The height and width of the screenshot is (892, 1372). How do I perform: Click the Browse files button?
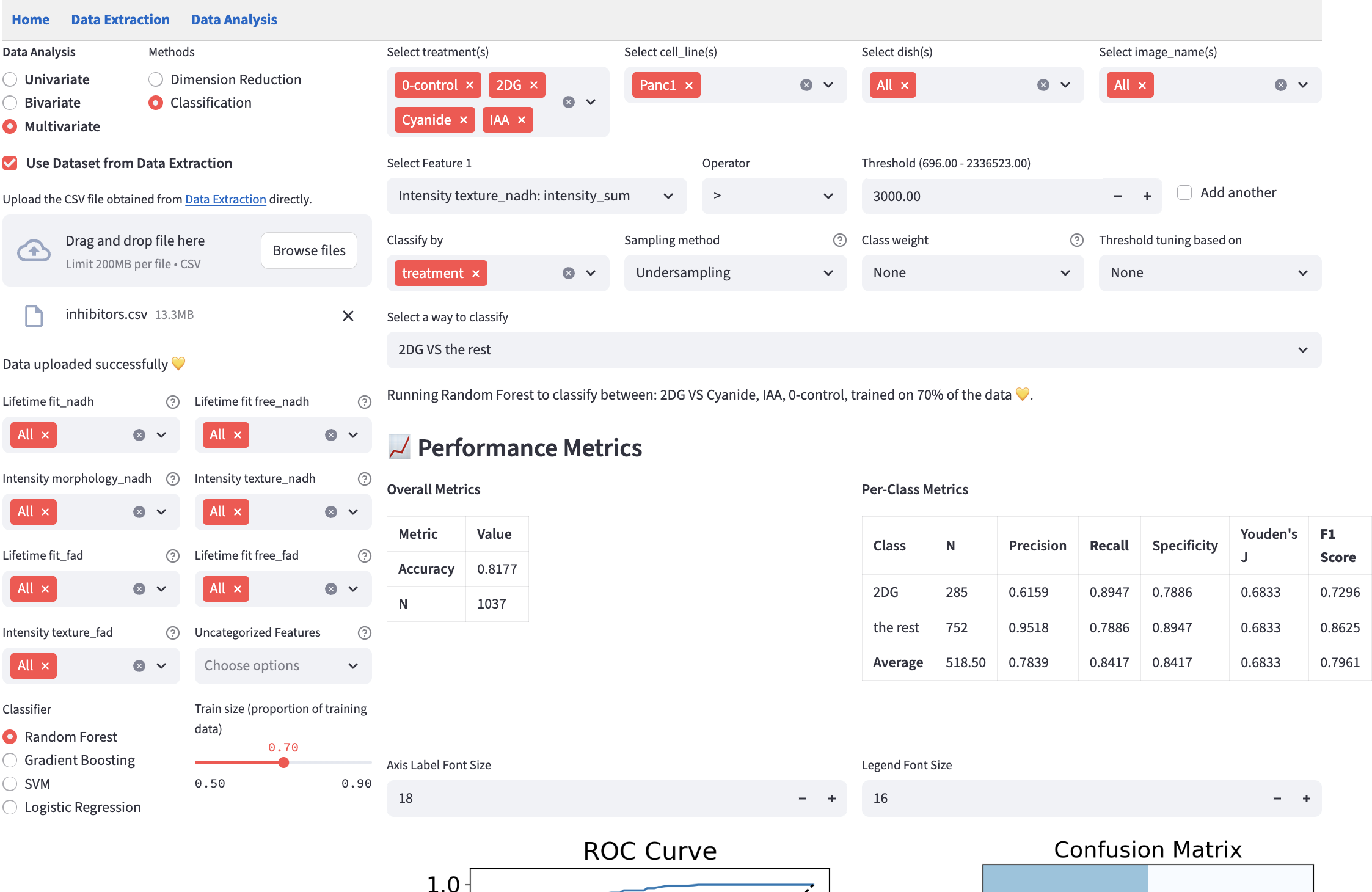(308, 251)
